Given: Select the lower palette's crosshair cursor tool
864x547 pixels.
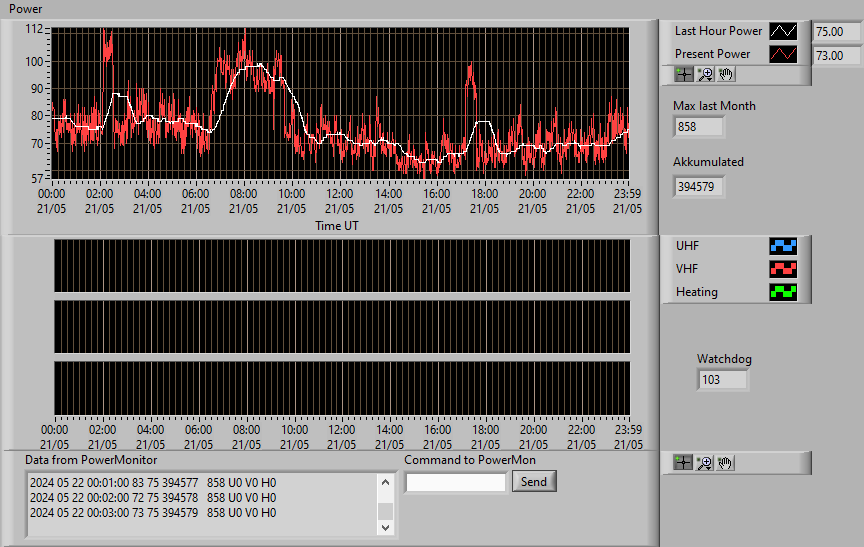Looking at the screenshot, I should [683, 463].
